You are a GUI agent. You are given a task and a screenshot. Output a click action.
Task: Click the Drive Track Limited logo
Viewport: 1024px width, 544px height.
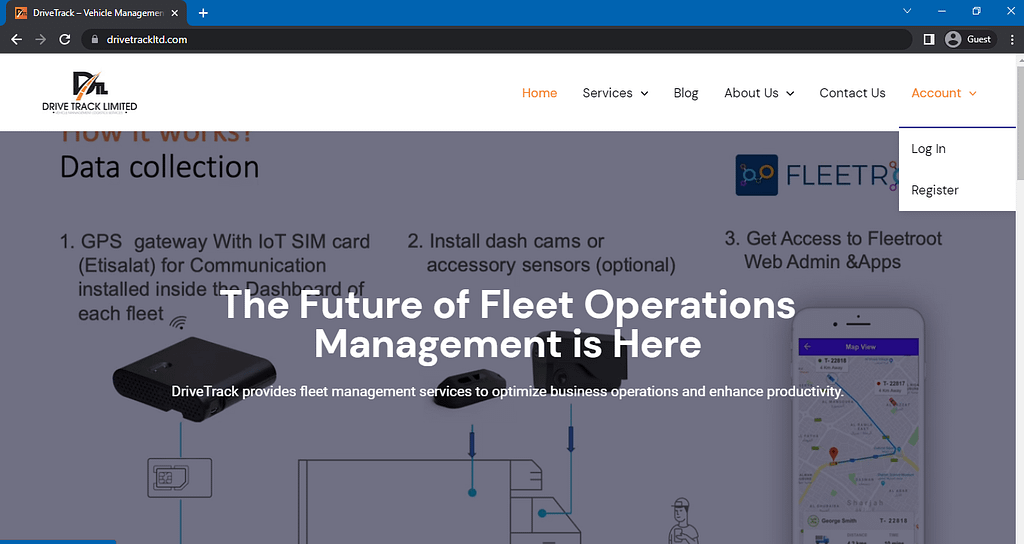(89, 93)
